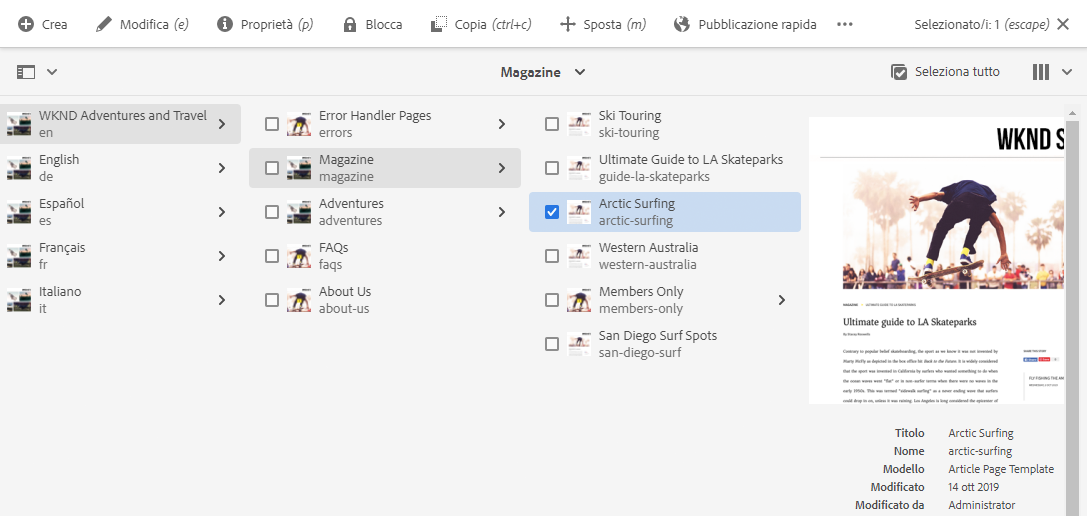Click the Arctic Surfing preview thumbnail
Viewport: 1087px width, 516px height.
[x=940, y=260]
